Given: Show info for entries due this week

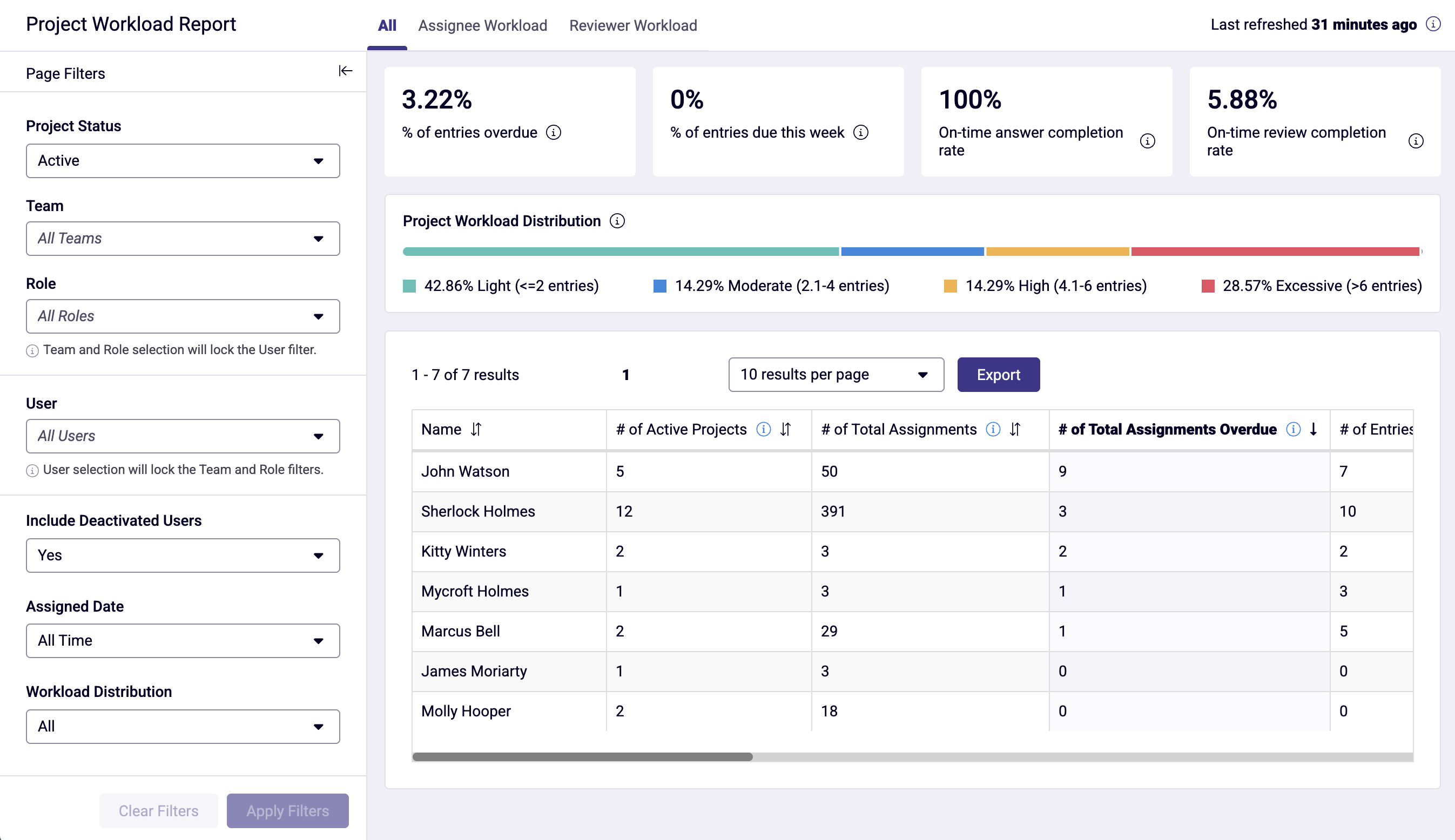Looking at the screenshot, I should pos(860,133).
